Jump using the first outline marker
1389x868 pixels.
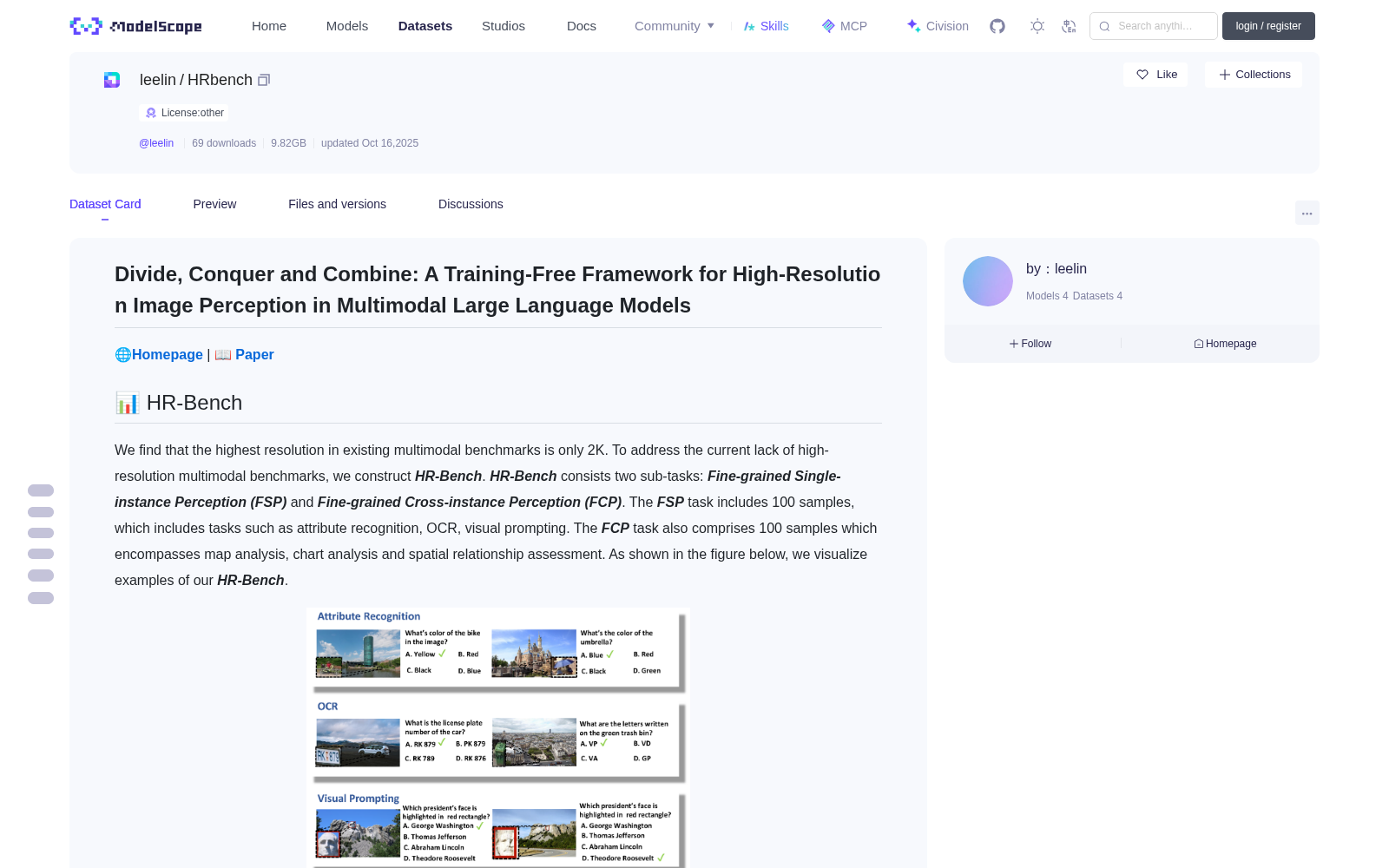[41, 490]
